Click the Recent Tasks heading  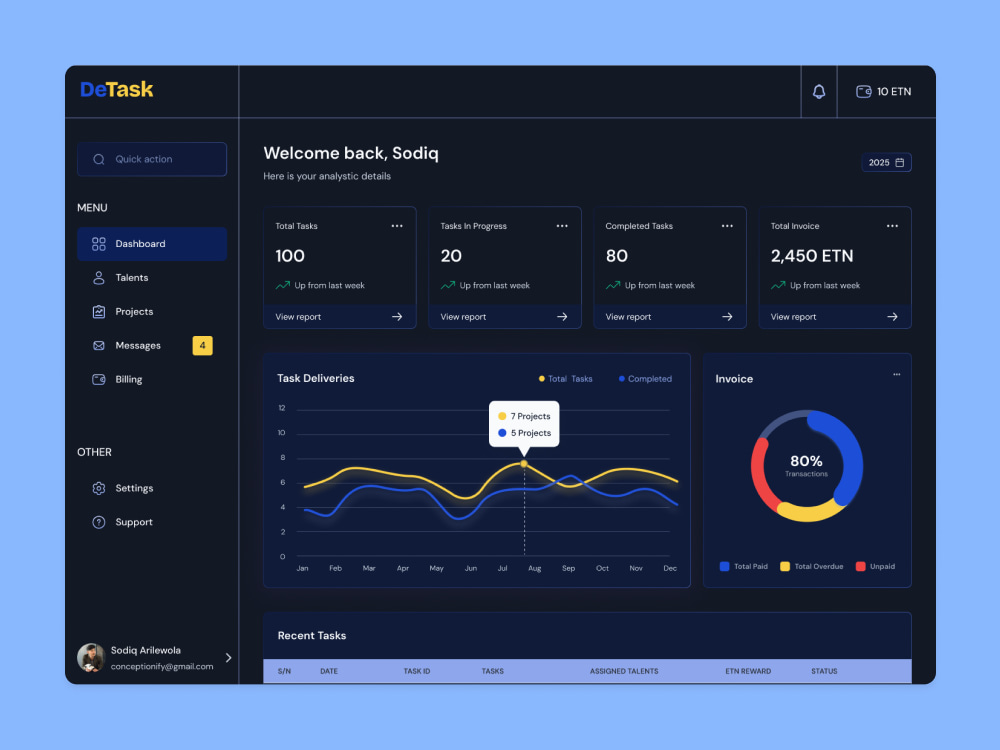coord(312,636)
